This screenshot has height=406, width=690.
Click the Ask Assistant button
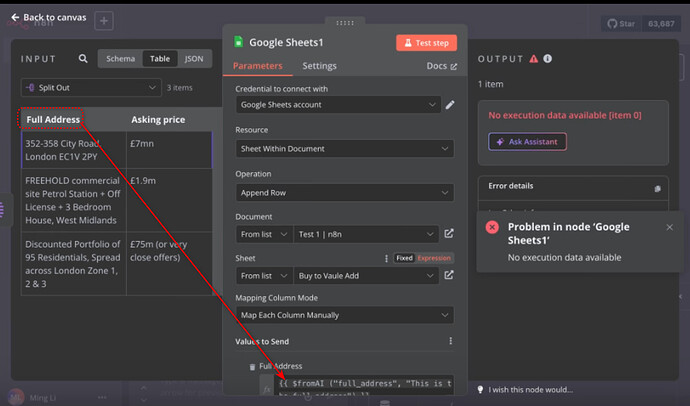(x=527, y=142)
